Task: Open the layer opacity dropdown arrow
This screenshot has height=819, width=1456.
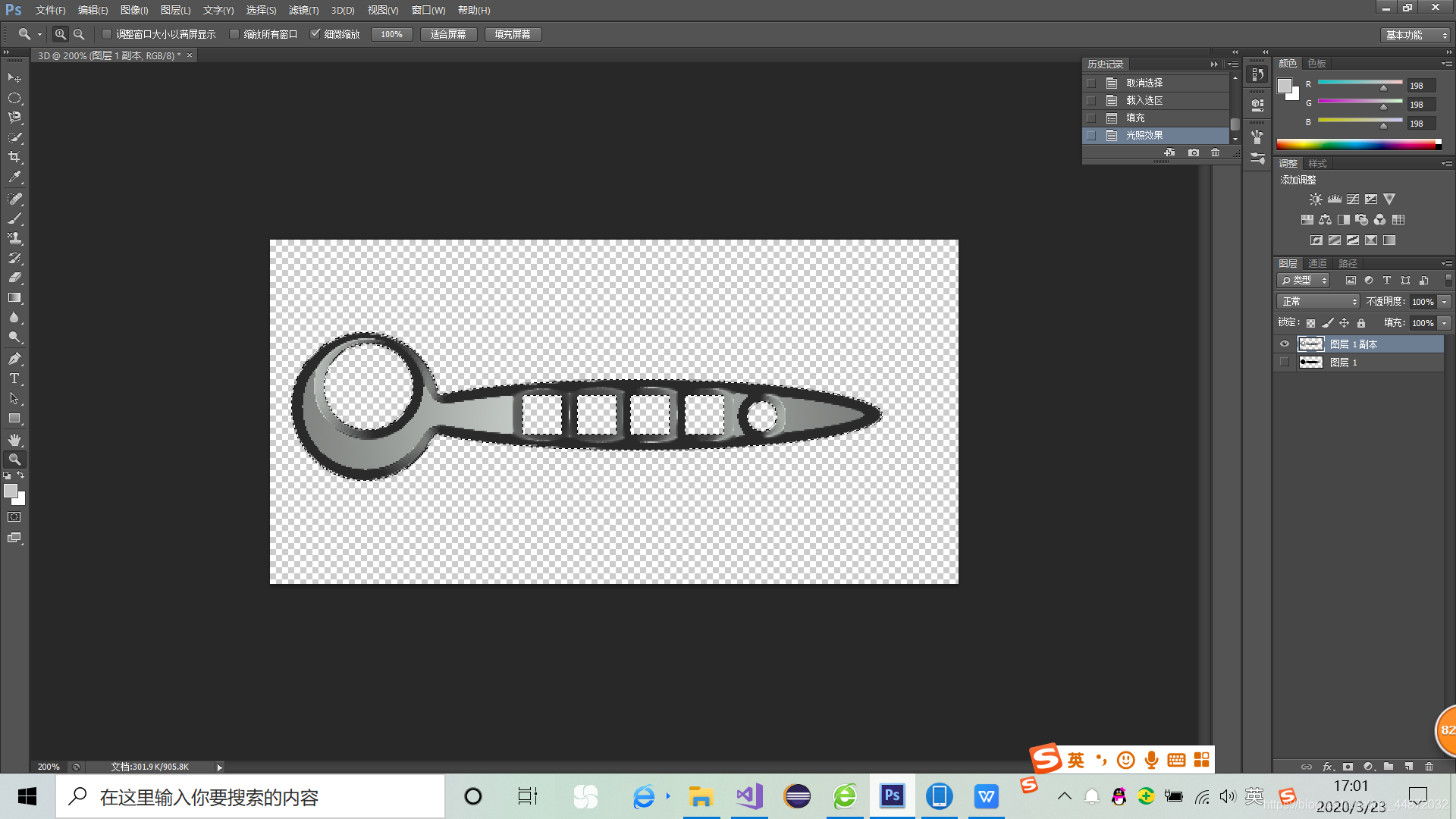Action: pyautogui.click(x=1445, y=302)
